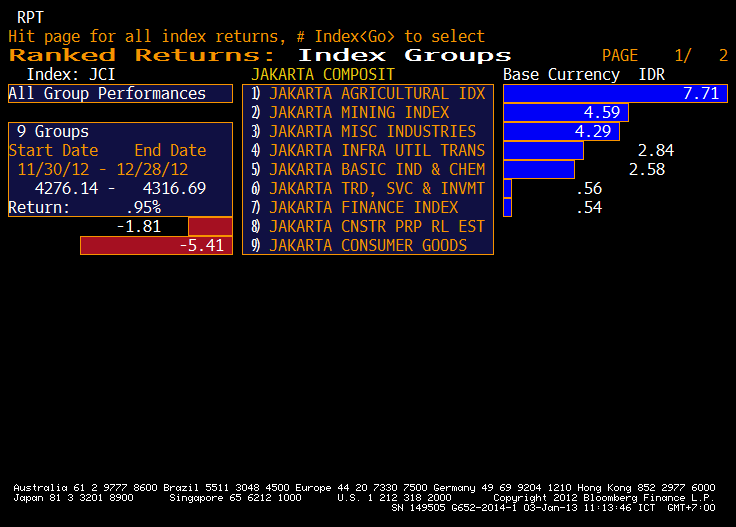Open Jakarta Finance Index group
Viewport: 736px width, 527px height.
point(364,208)
